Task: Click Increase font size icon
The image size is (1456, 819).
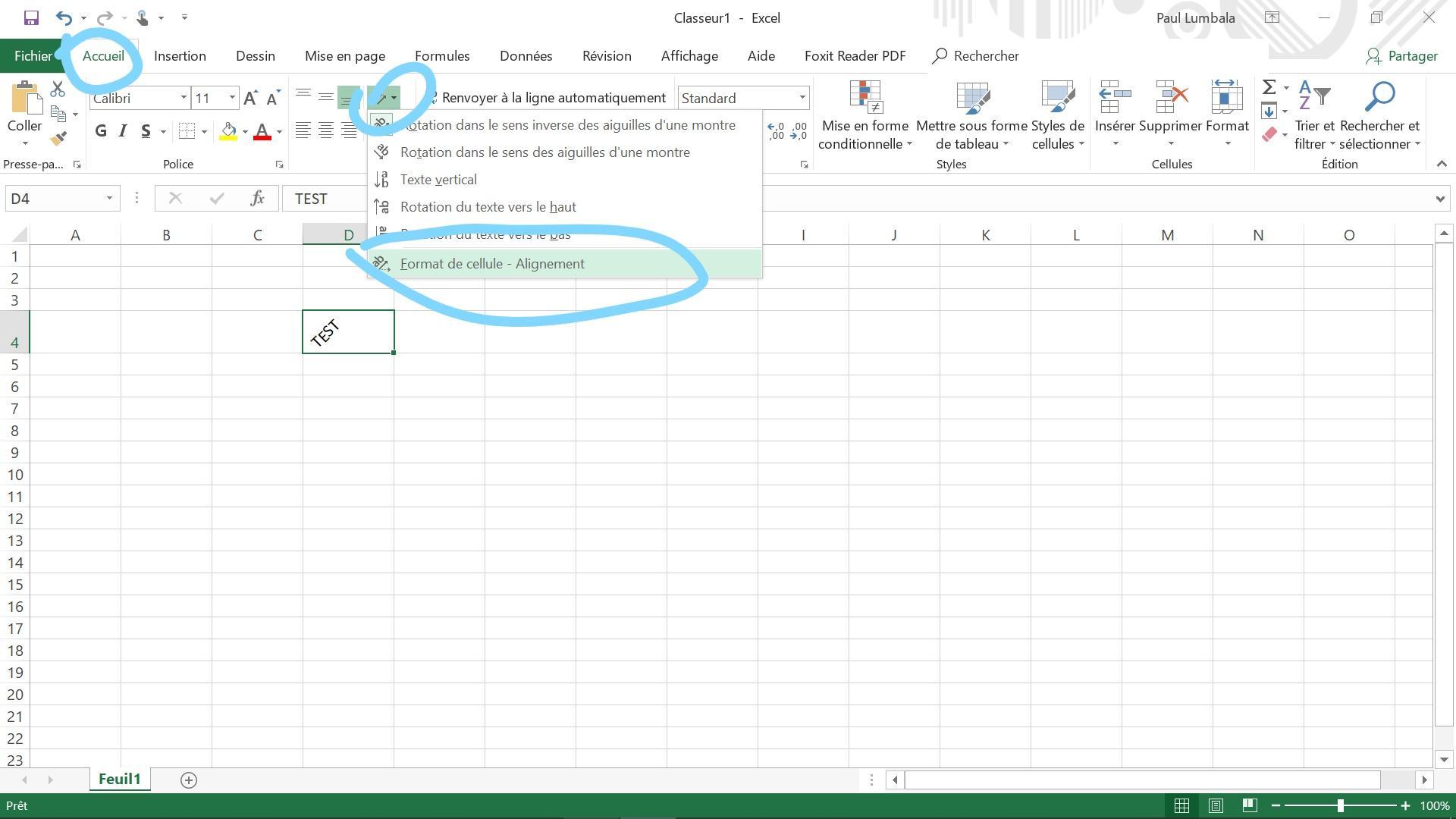Action: click(249, 98)
